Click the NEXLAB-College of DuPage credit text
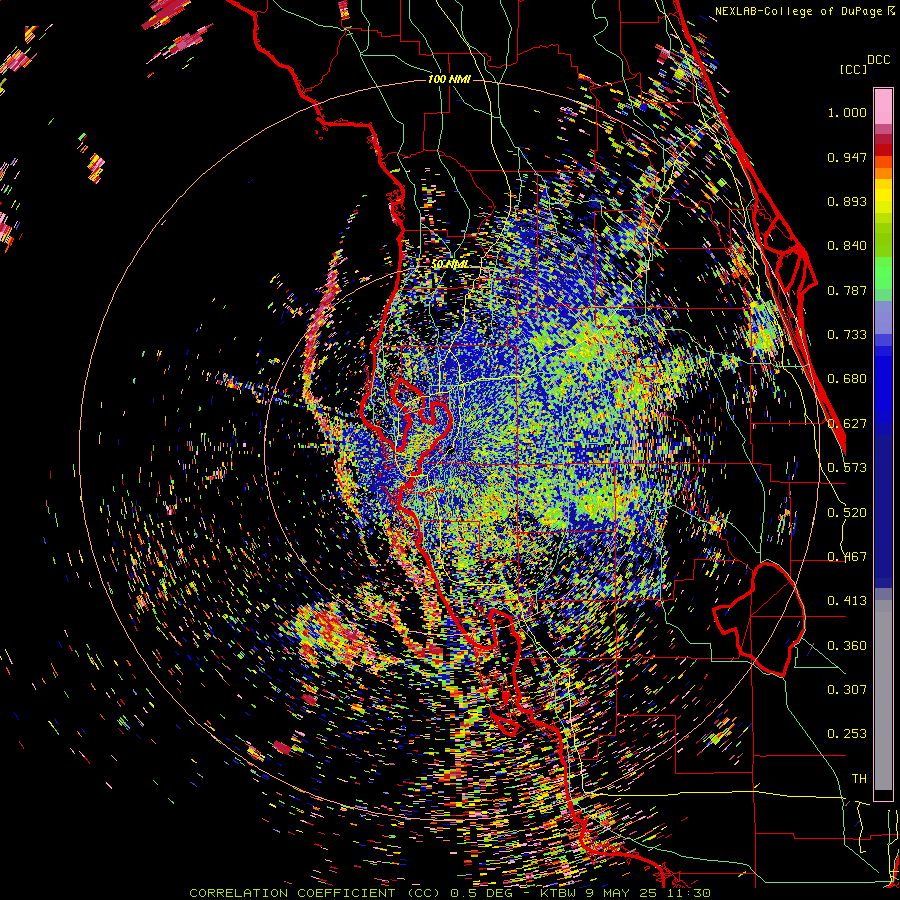This screenshot has width=900, height=900. (801, 11)
